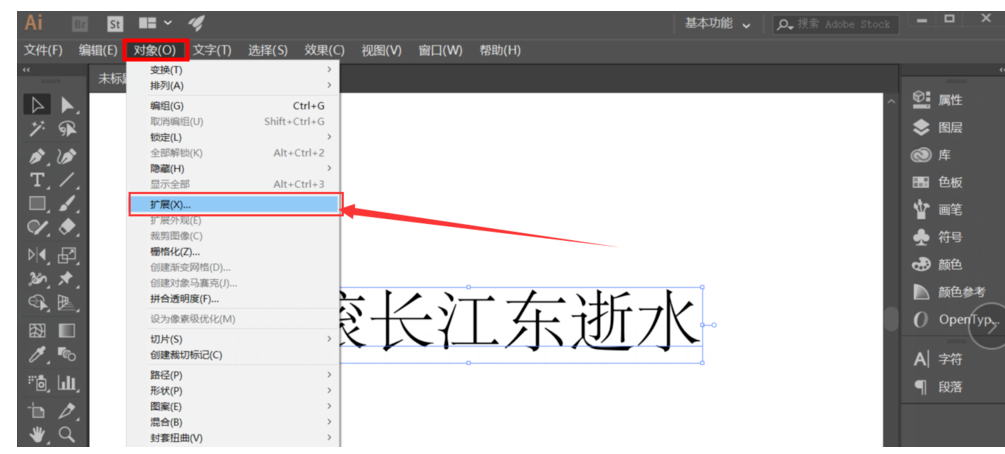Select the Curvature tool
This screenshot has height=454, width=1005.
[x=67, y=156]
